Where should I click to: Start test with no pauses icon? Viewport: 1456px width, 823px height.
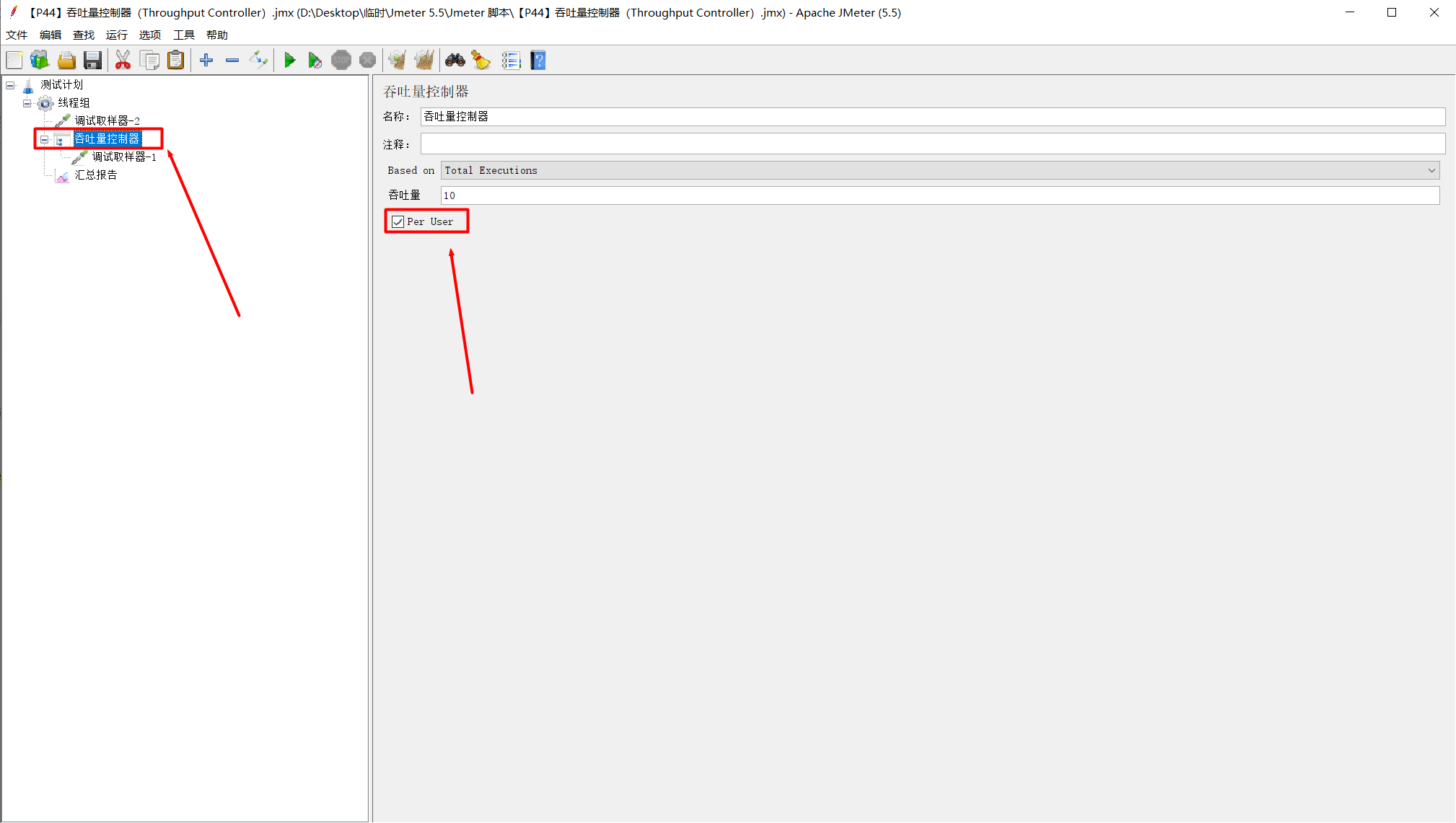tap(315, 61)
